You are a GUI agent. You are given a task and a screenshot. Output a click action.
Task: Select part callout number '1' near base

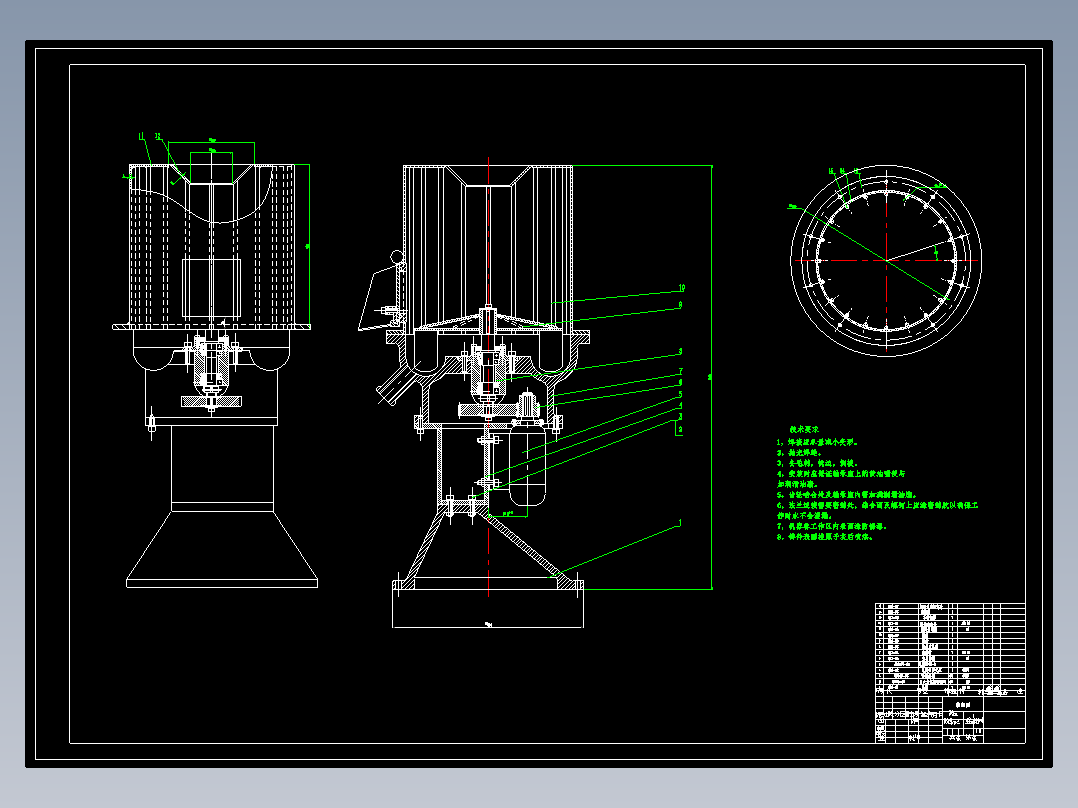pyautogui.click(x=680, y=523)
